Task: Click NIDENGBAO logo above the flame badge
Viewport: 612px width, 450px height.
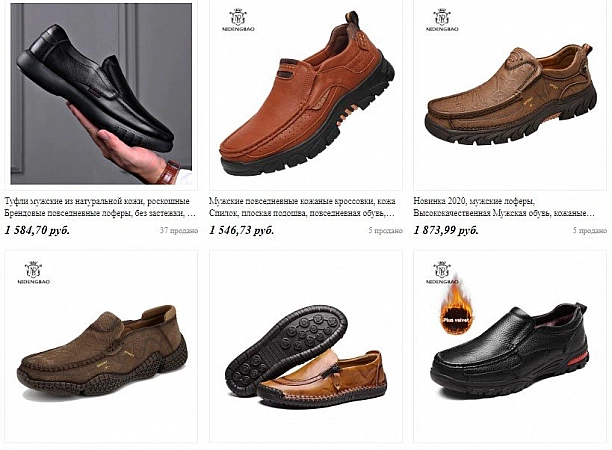Action: pos(442,272)
